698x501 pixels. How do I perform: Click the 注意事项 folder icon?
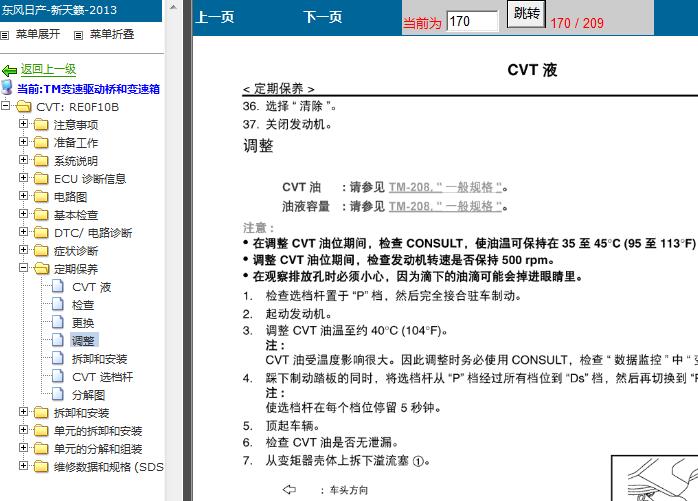[x=41, y=125]
